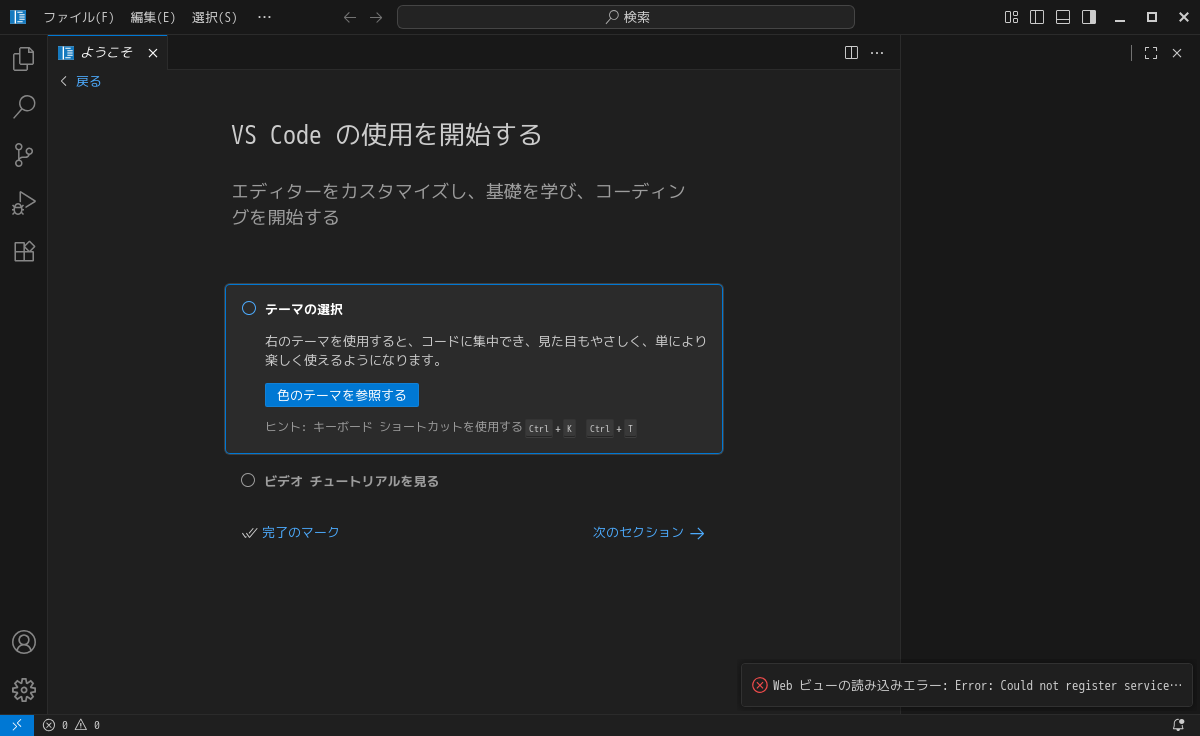
Task: Open the Extensions view
Action: coord(24,251)
